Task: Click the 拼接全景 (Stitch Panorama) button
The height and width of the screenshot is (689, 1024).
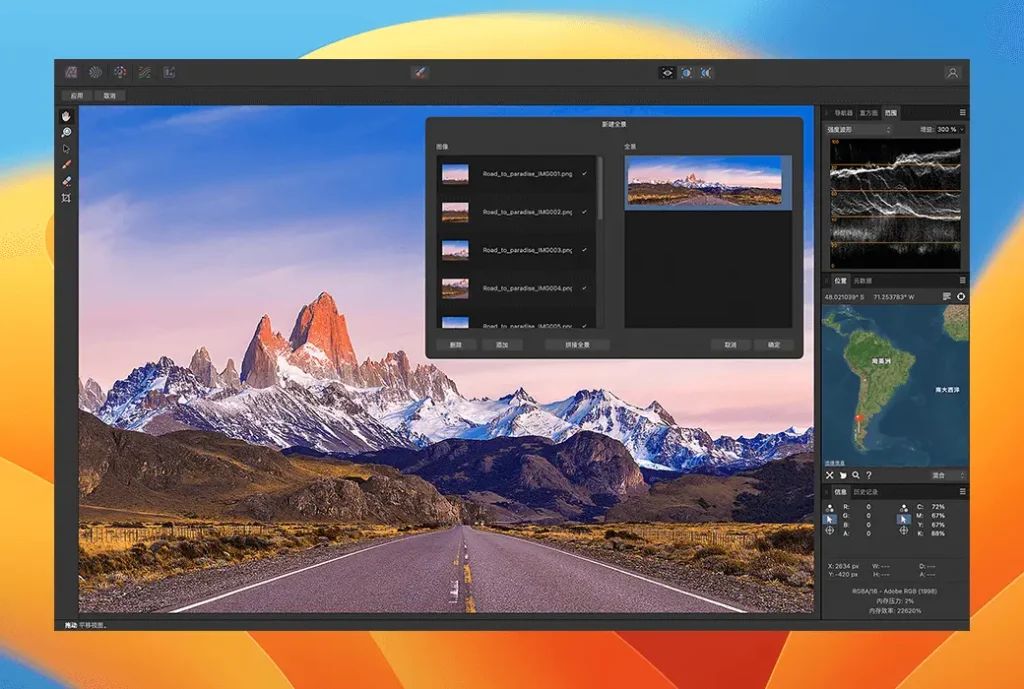Action: coord(577,345)
